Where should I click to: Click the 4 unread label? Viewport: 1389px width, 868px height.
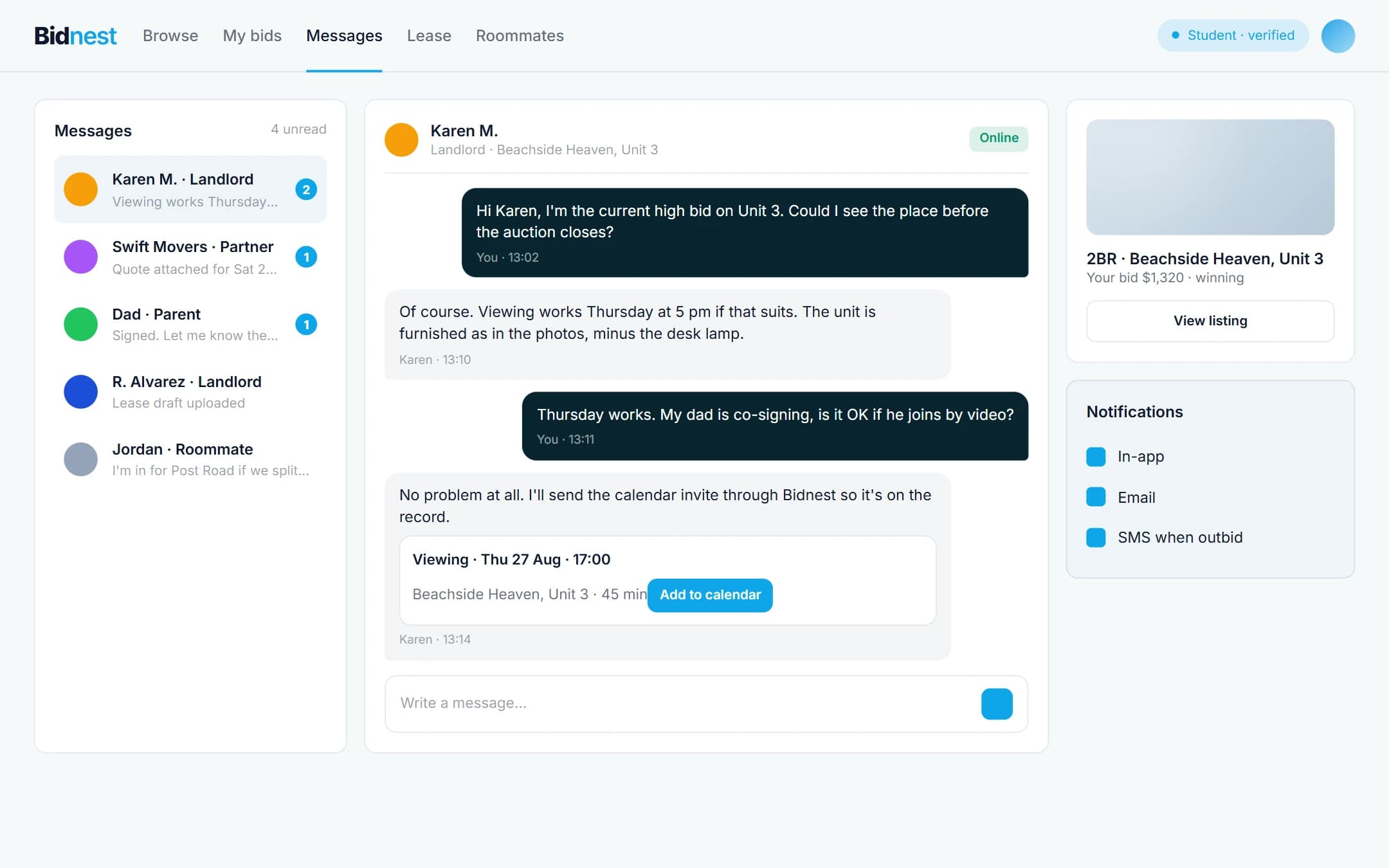point(298,129)
